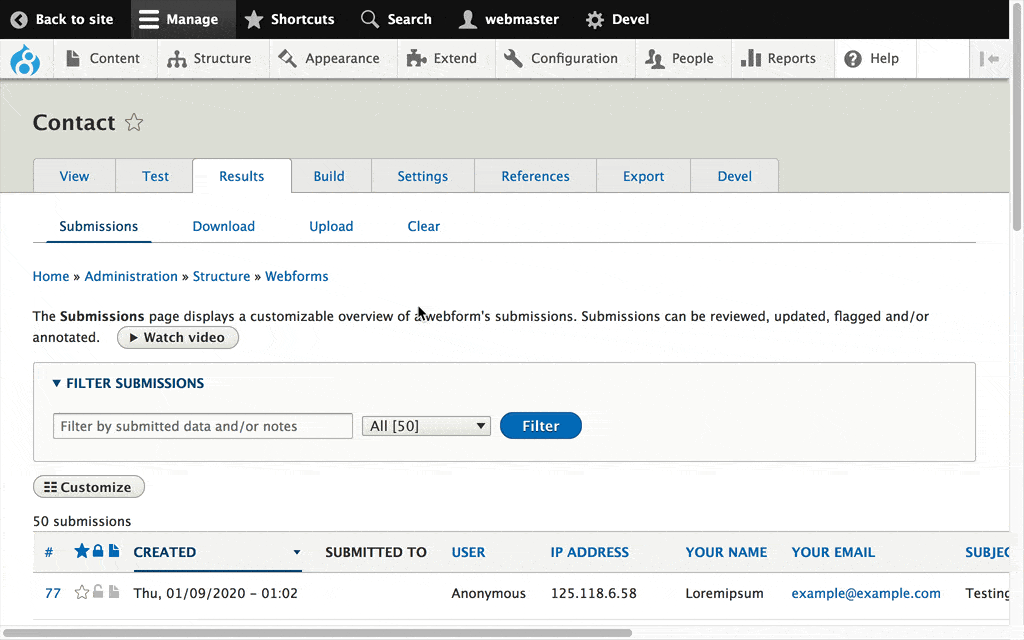Sort by IP Address column header
Screen dimensions: 1024x640
tap(590, 552)
